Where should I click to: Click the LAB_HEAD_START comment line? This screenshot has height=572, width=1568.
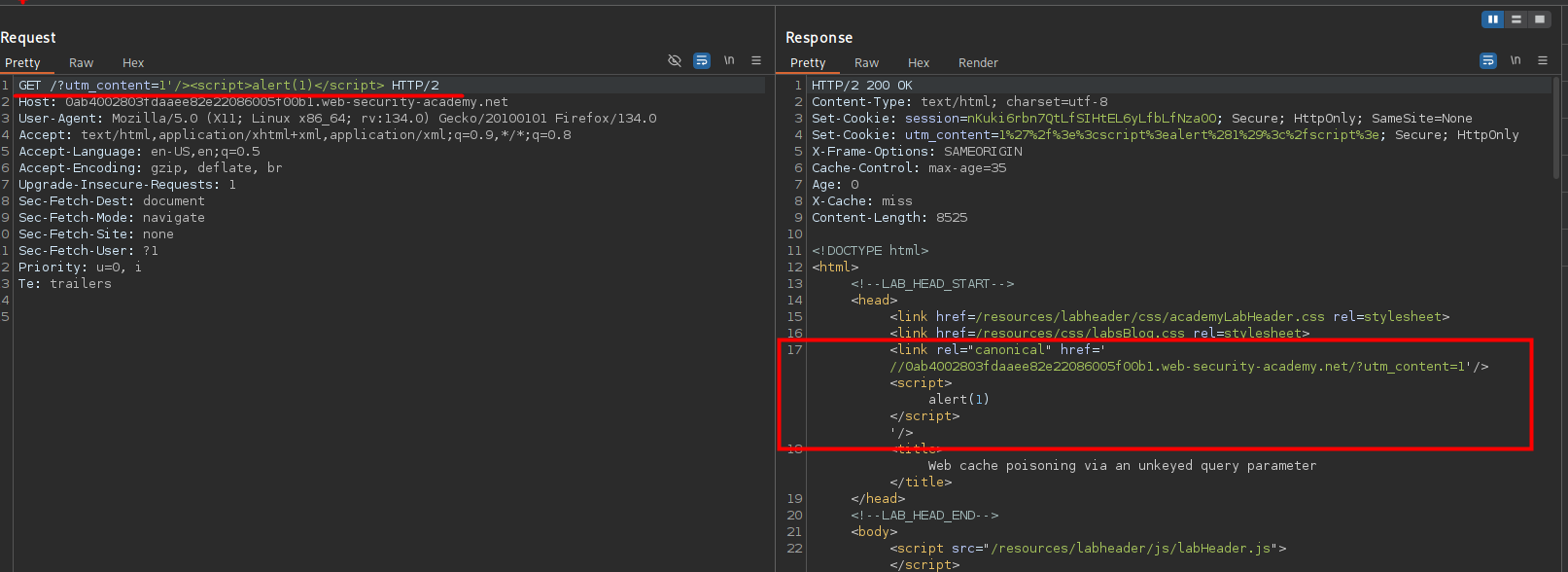tap(932, 284)
